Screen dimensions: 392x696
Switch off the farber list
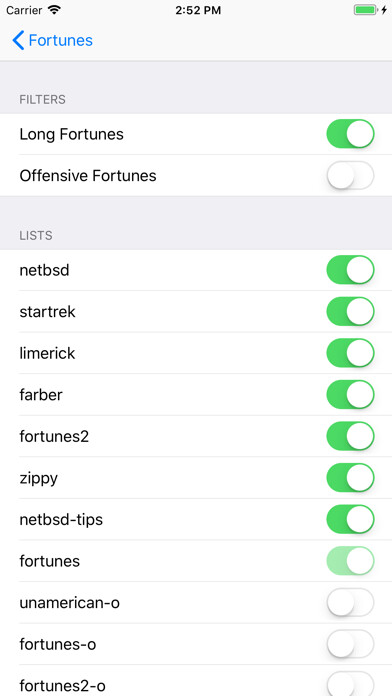click(350, 395)
